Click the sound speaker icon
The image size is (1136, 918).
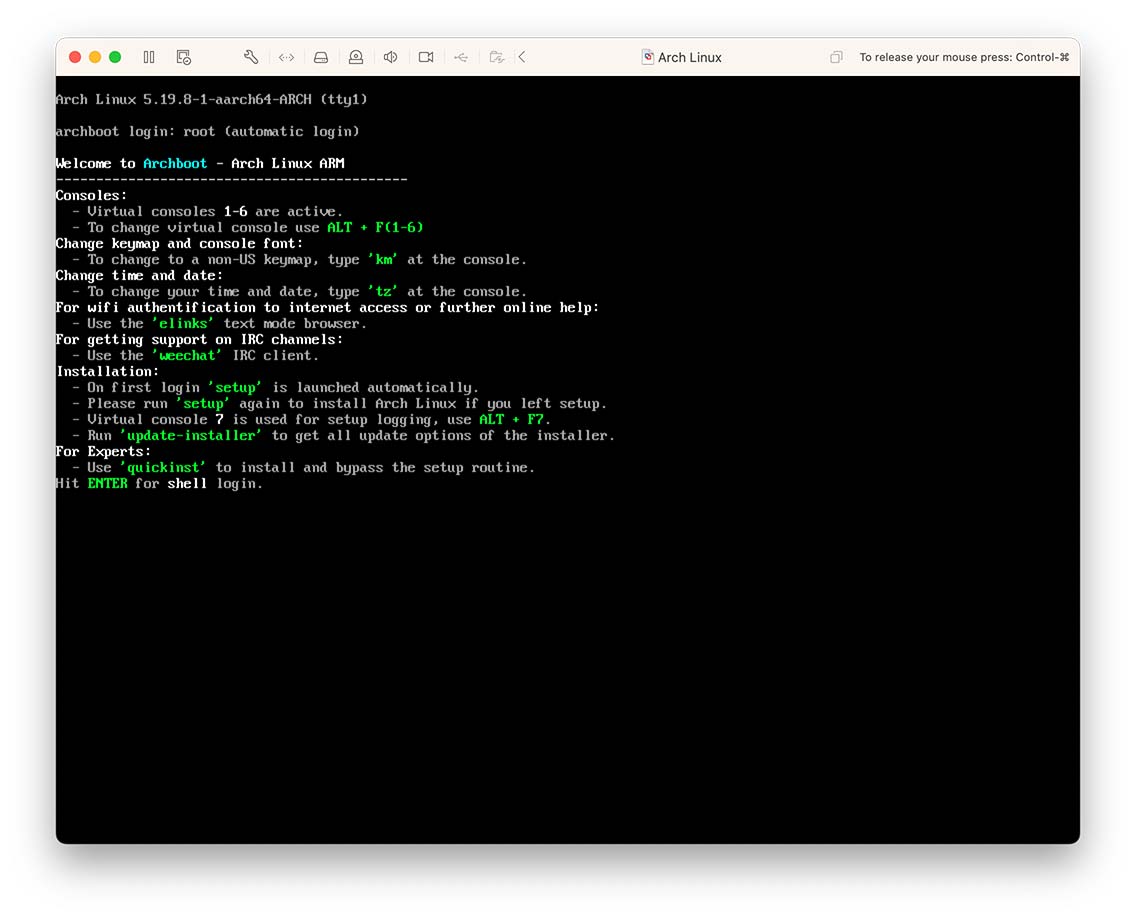(x=390, y=57)
